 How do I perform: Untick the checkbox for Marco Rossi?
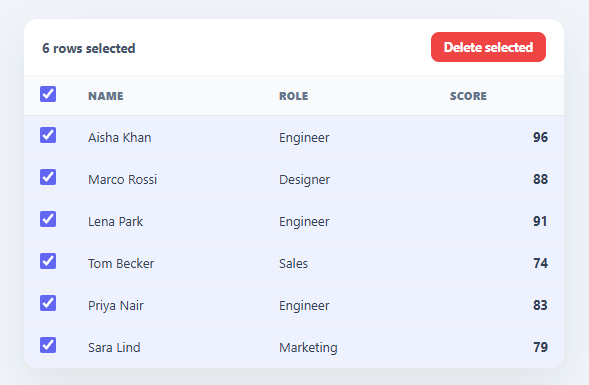click(48, 177)
